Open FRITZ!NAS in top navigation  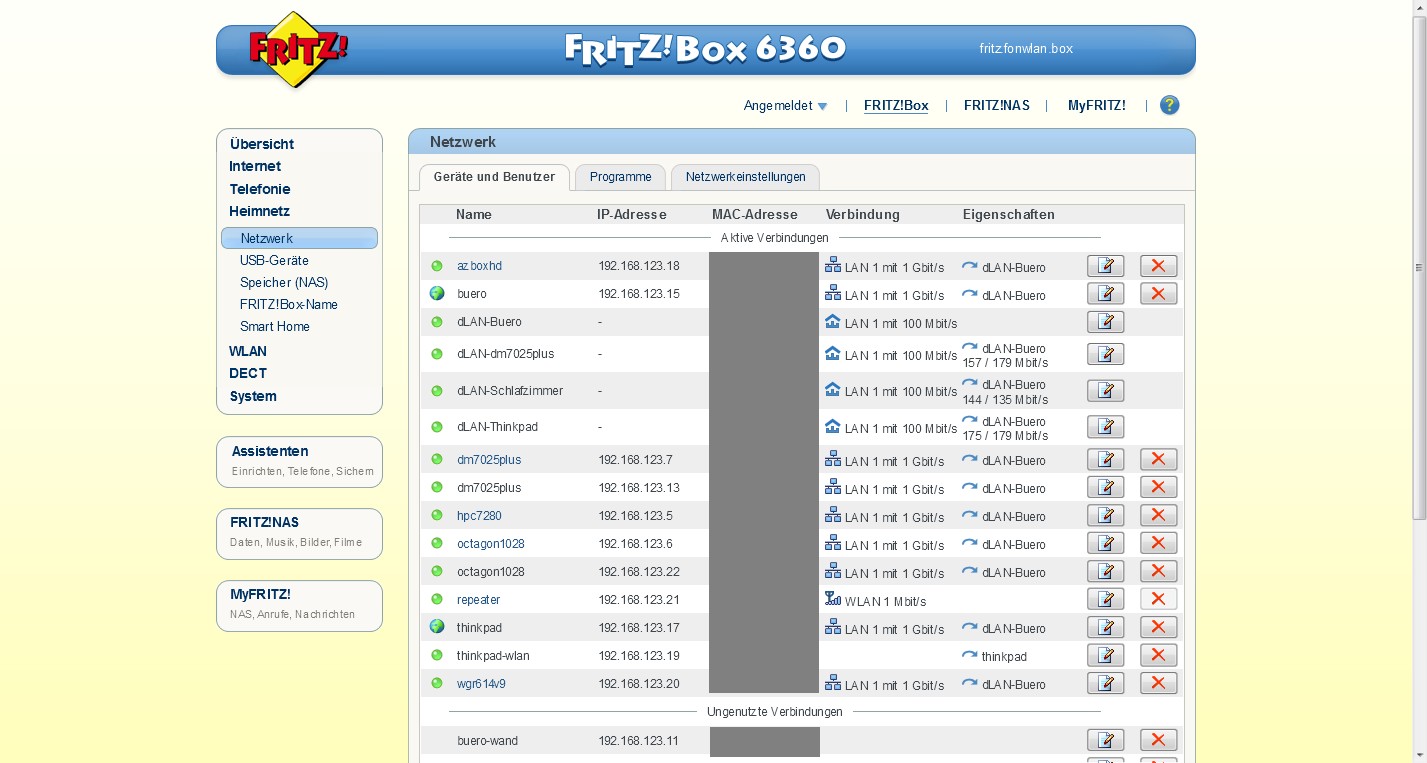tap(997, 105)
